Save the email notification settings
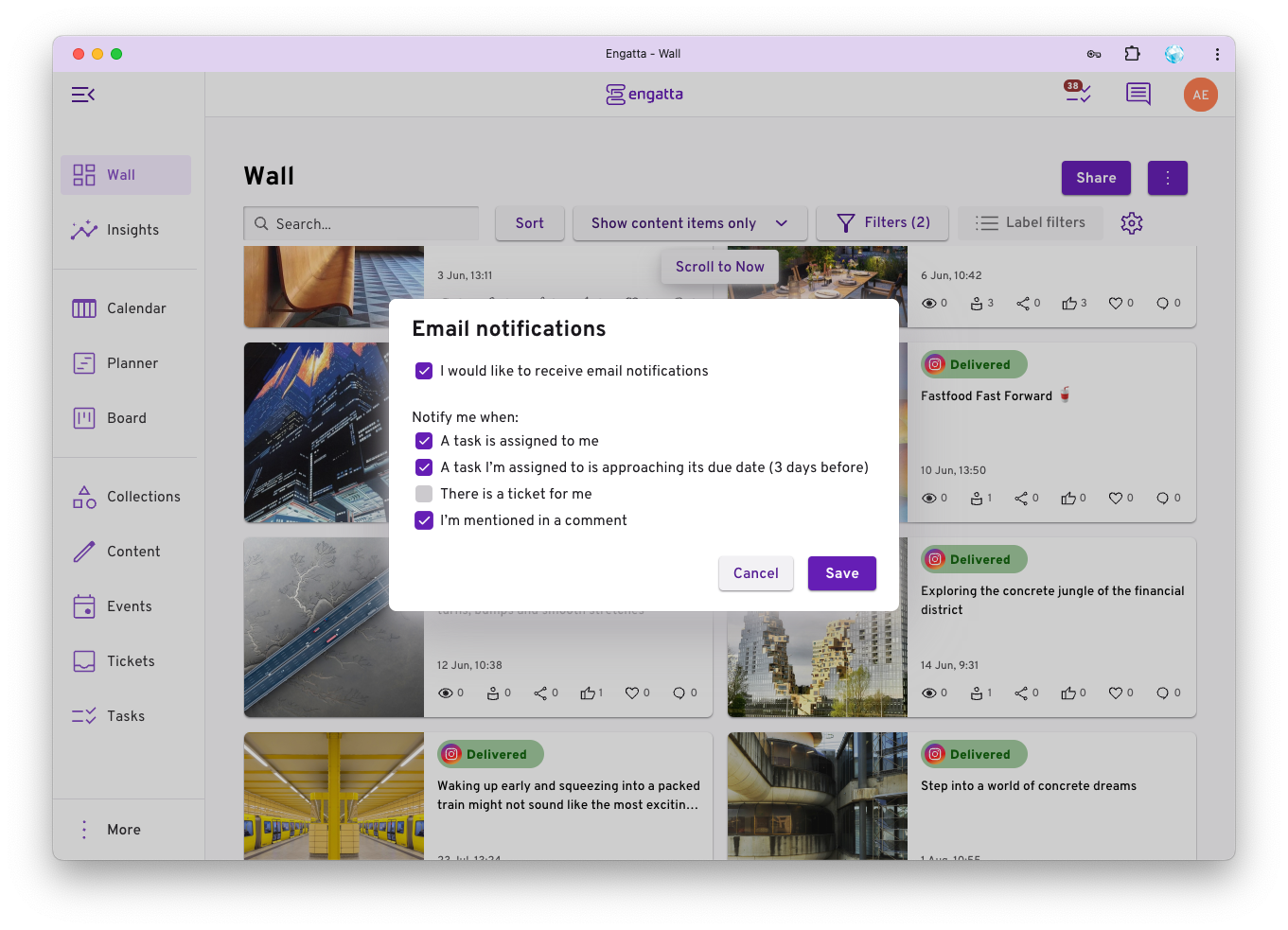1288x930 pixels. (841, 573)
